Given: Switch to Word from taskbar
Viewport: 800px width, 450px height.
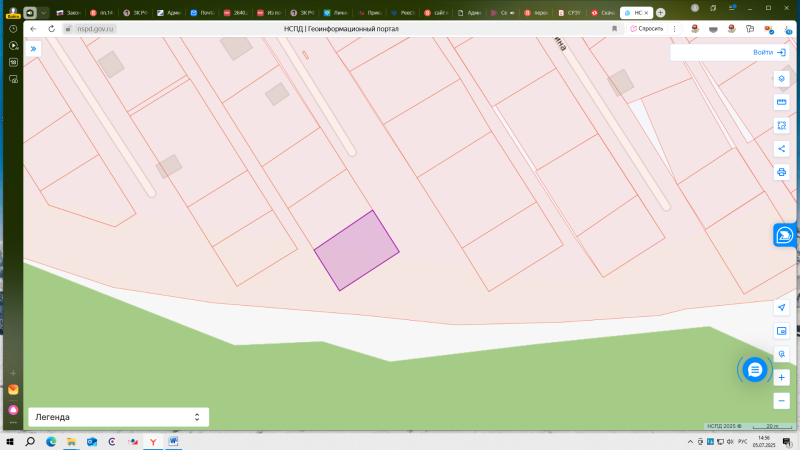Looking at the screenshot, I should click(x=173, y=441).
